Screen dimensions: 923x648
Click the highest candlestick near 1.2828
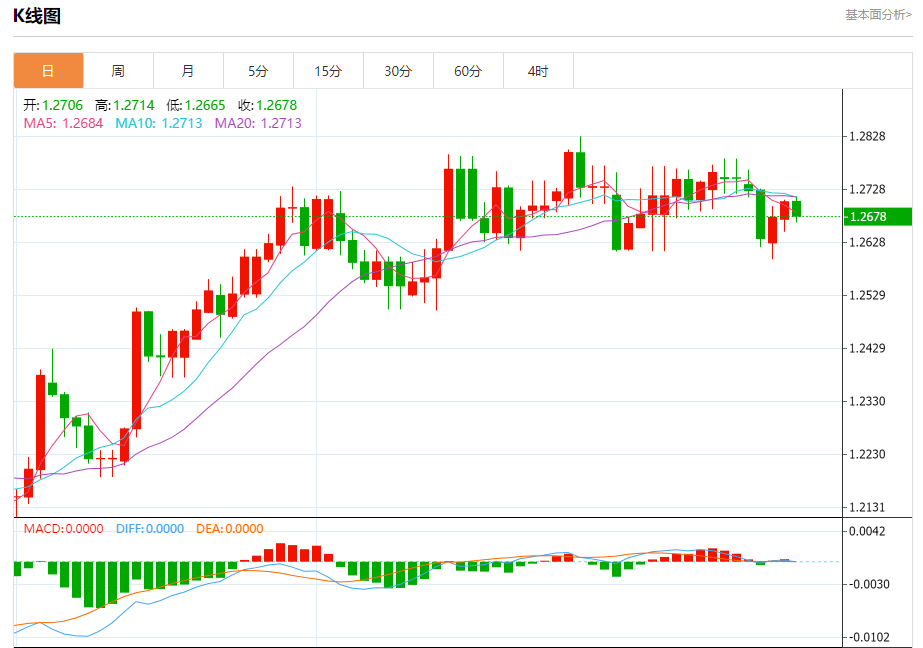pos(580,170)
